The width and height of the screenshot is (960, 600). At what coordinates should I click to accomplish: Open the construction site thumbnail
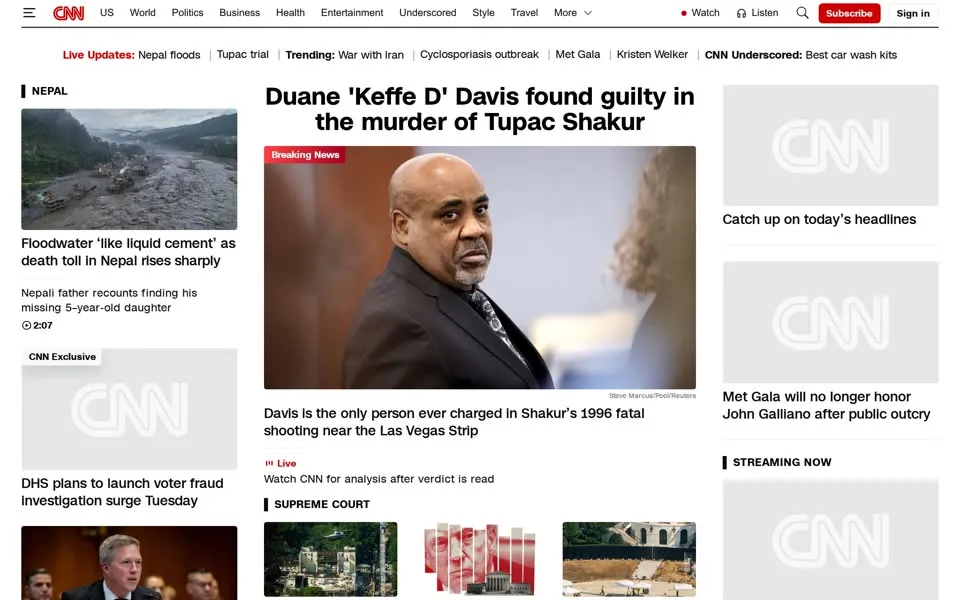[x=629, y=560]
